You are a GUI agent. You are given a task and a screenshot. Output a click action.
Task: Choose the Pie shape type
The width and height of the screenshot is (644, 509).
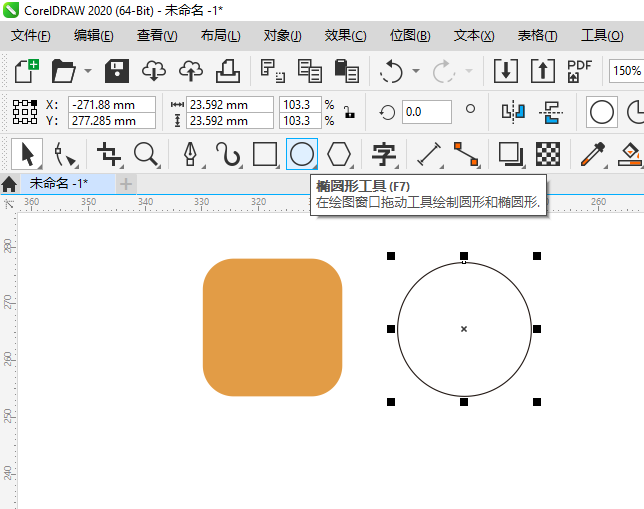(x=636, y=112)
